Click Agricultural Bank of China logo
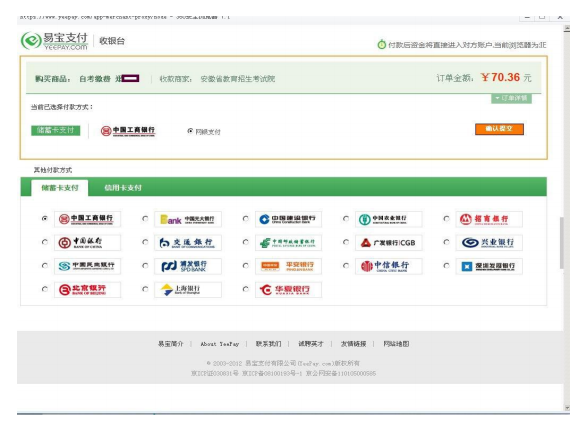This screenshot has height=434, width=579. point(388,219)
